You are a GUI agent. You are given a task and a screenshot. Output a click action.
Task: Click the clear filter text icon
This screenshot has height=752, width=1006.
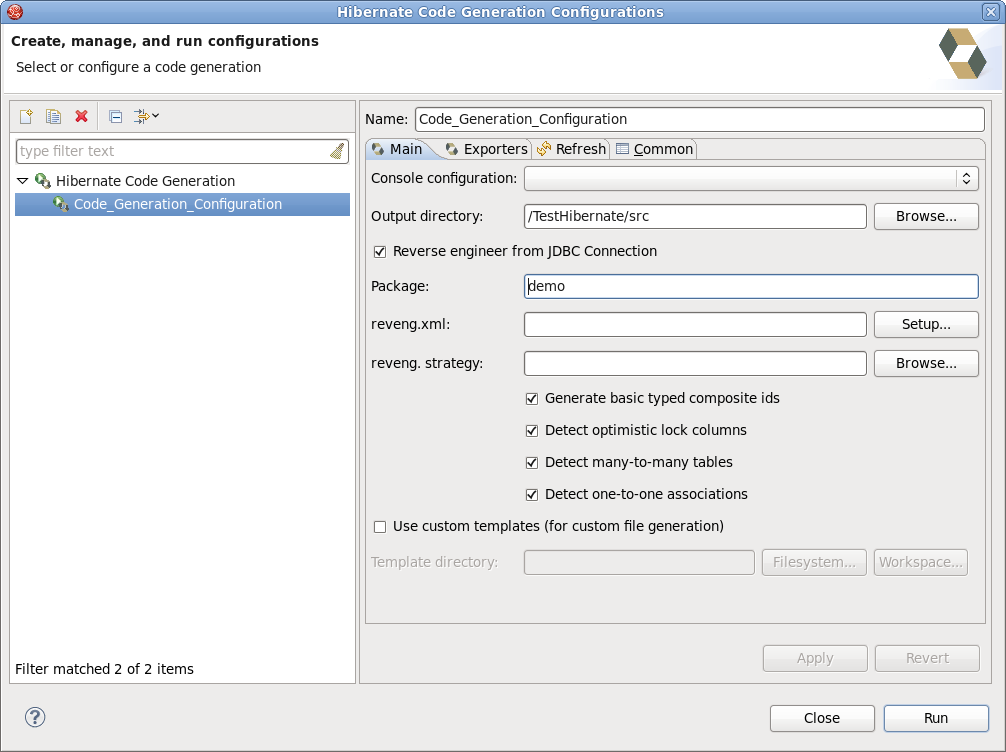(x=338, y=150)
